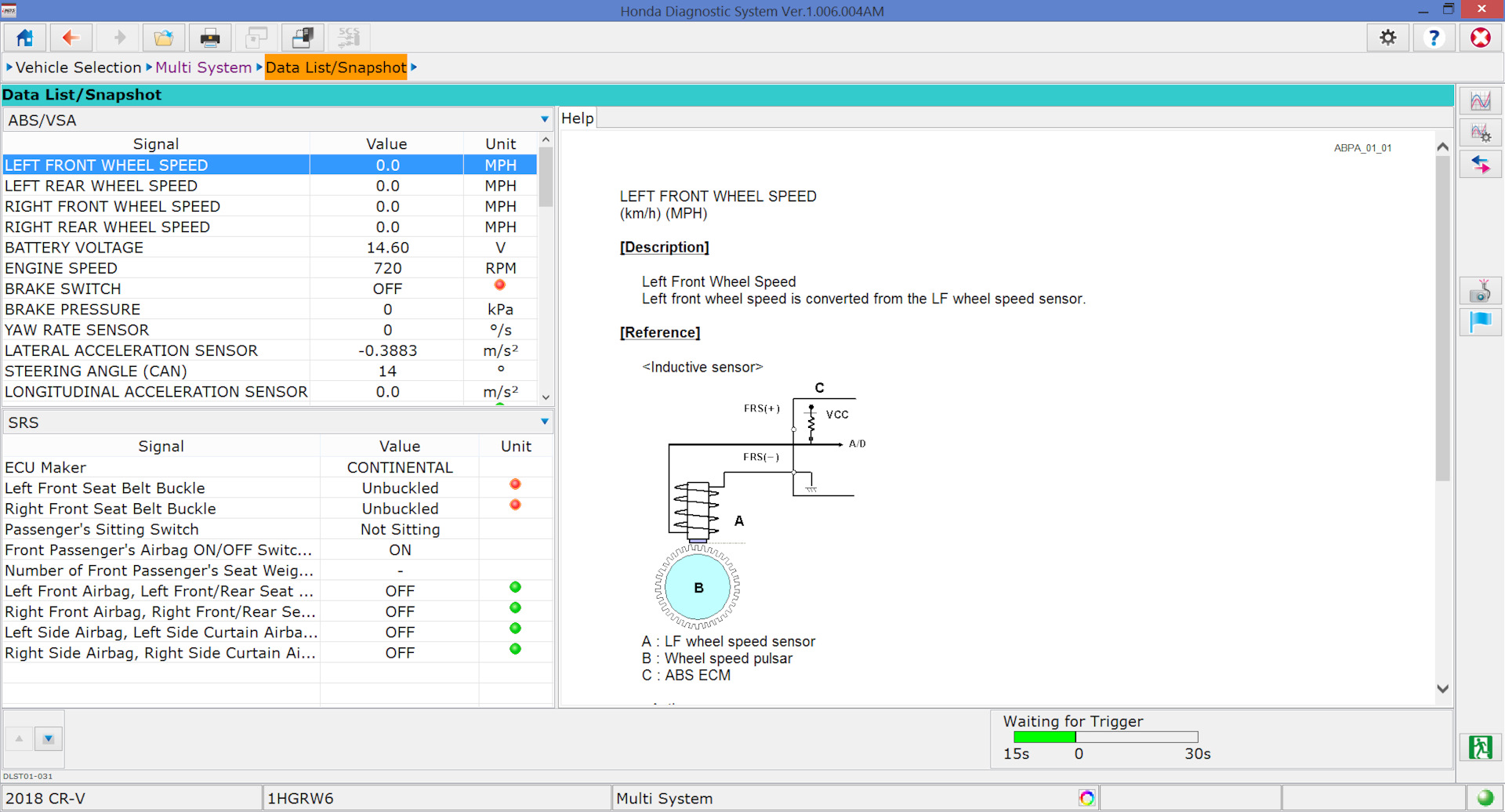
Task: Click green indicator for Right Side Airbag
Action: click(x=515, y=649)
